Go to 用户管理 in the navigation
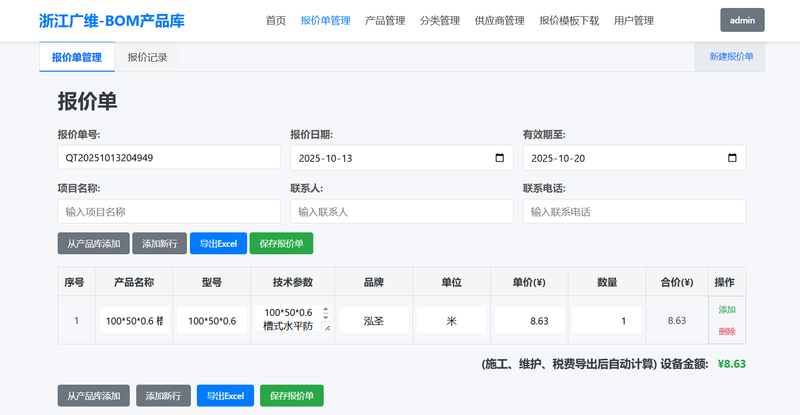This screenshot has width=800, height=415. [x=633, y=20]
